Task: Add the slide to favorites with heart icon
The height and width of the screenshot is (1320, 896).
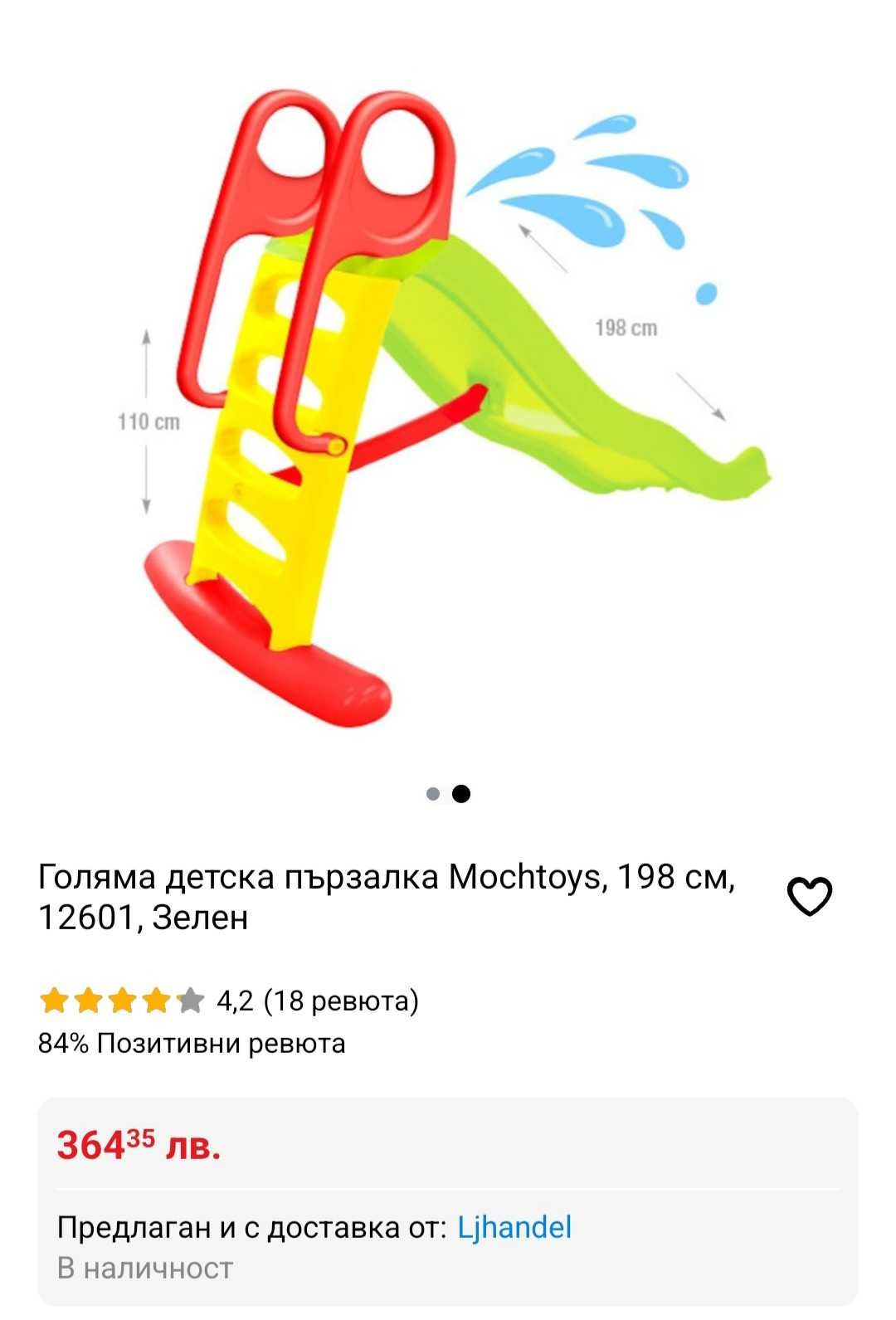Action: (x=809, y=896)
